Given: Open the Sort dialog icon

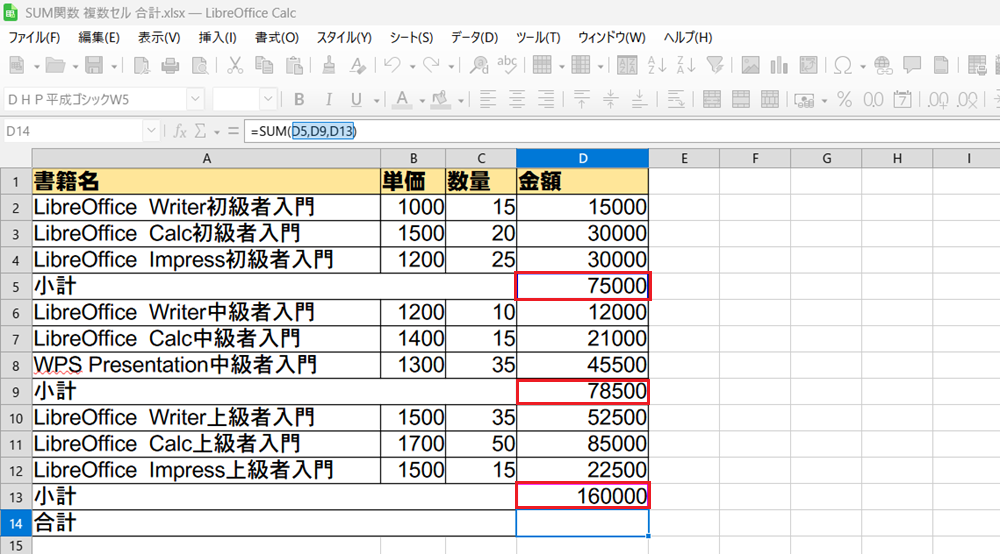Looking at the screenshot, I should click(627, 65).
